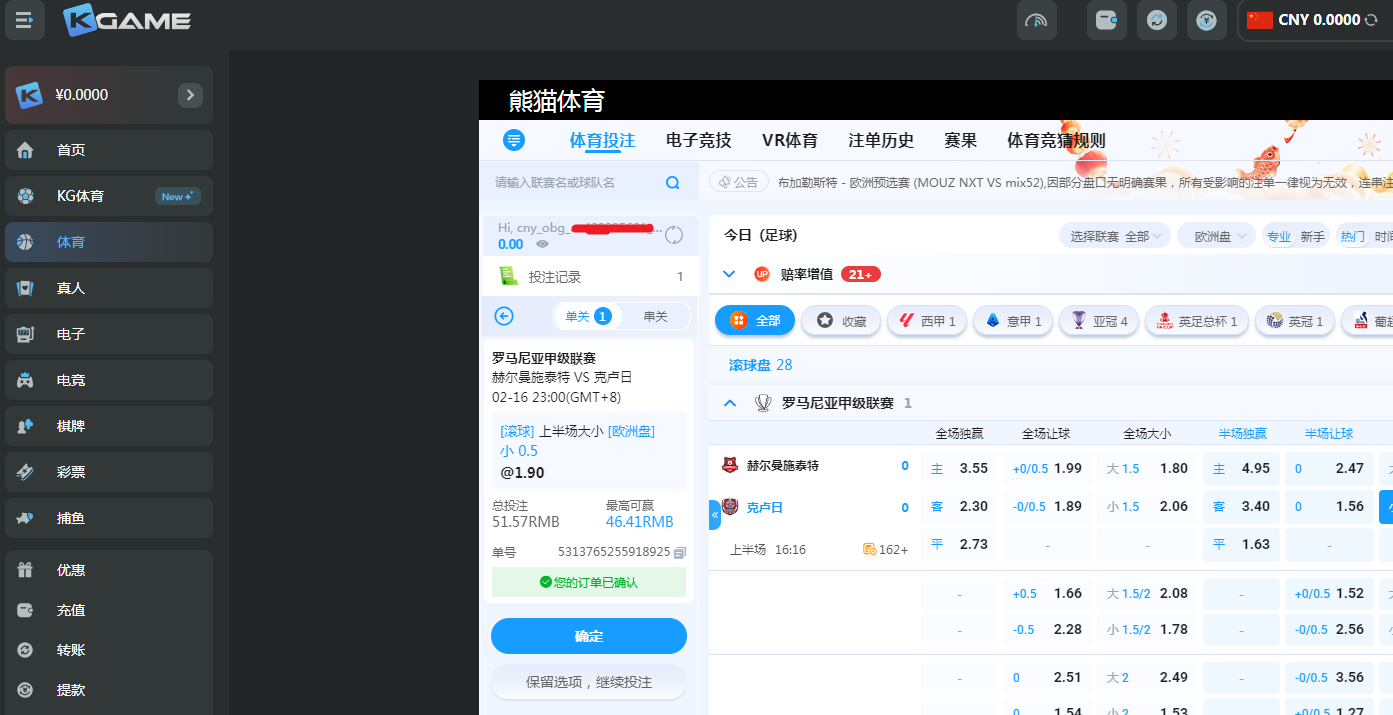Open the 欧洲盘 odds format dropdown
1393x715 pixels.
pyautogui.click(x=1215, y=237)
